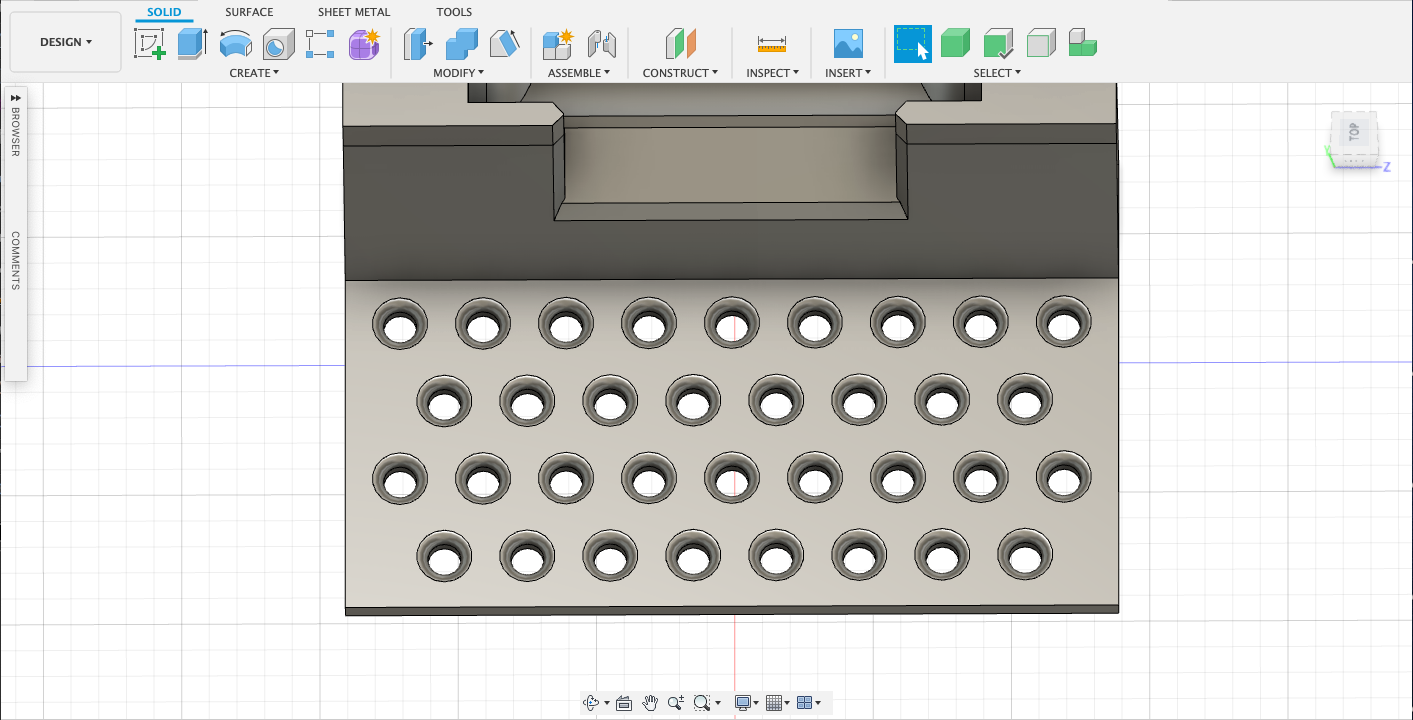Switch to the SURFACE tab
Screen dimensions: 1413x720
pyautogui.click(x=249, y=12)
